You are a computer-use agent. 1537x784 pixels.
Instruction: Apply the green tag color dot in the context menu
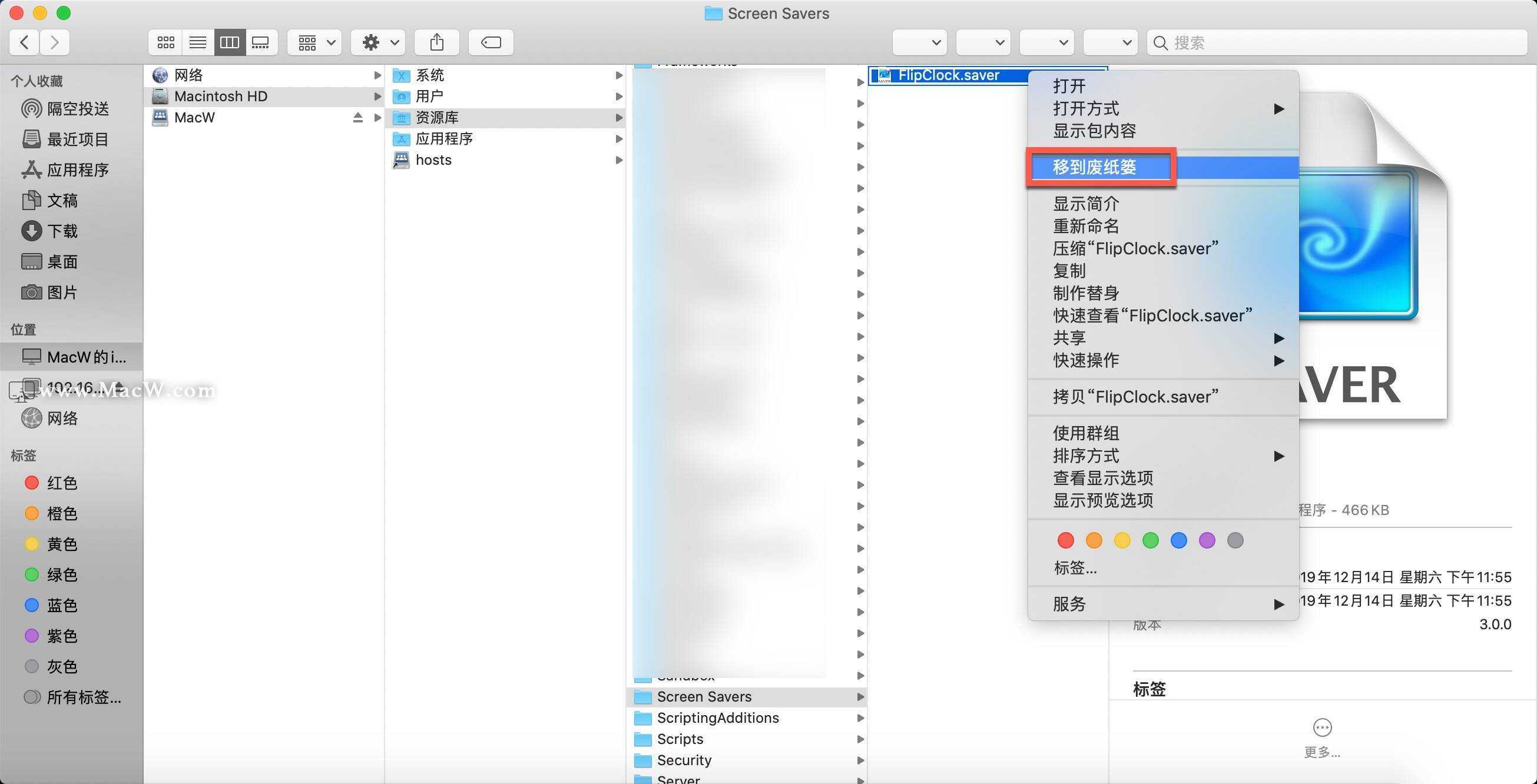click(x=1150, y=540)
